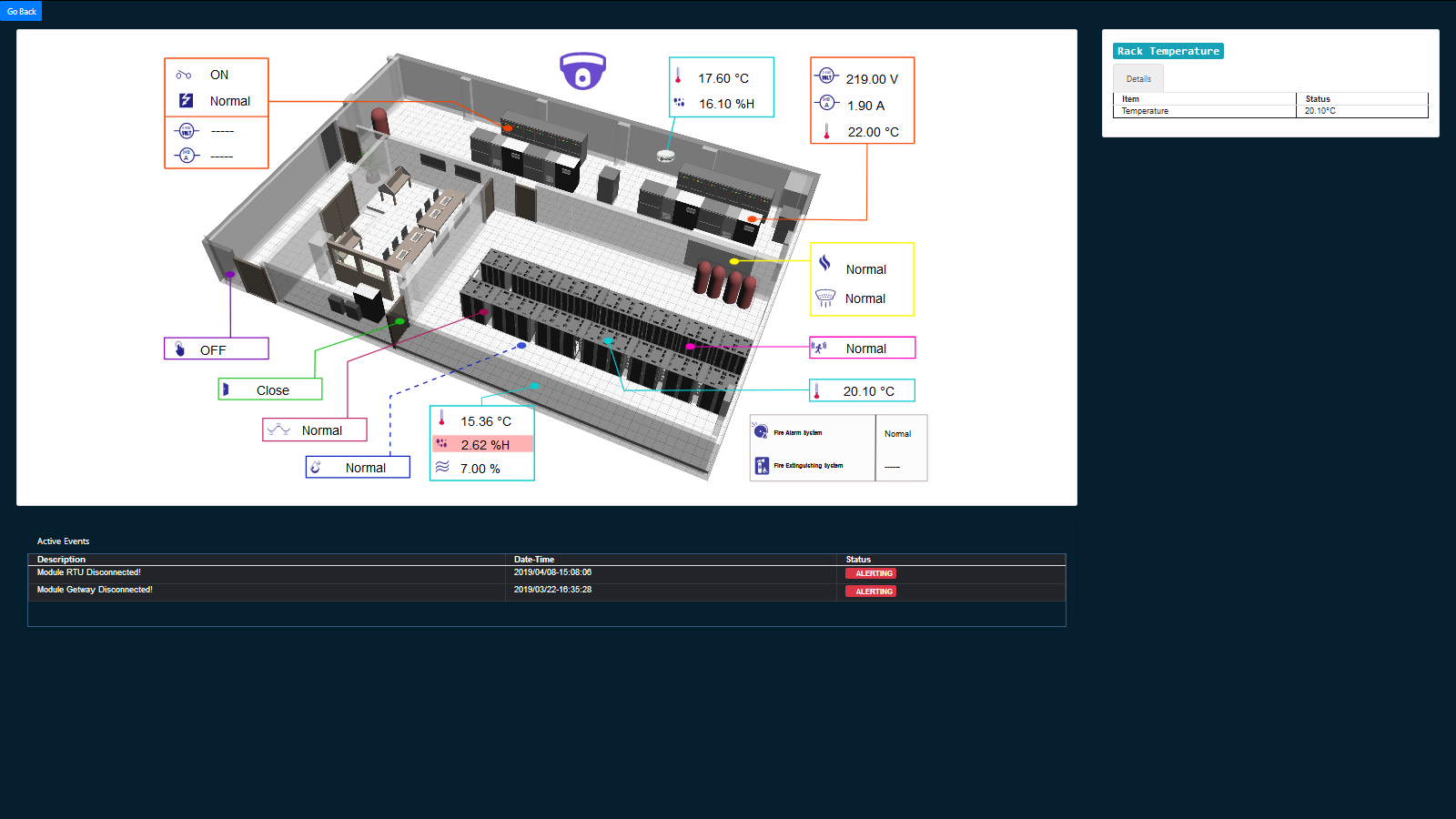
Task: Select the ammeter icon with dashes
Action: click(187, 156)
